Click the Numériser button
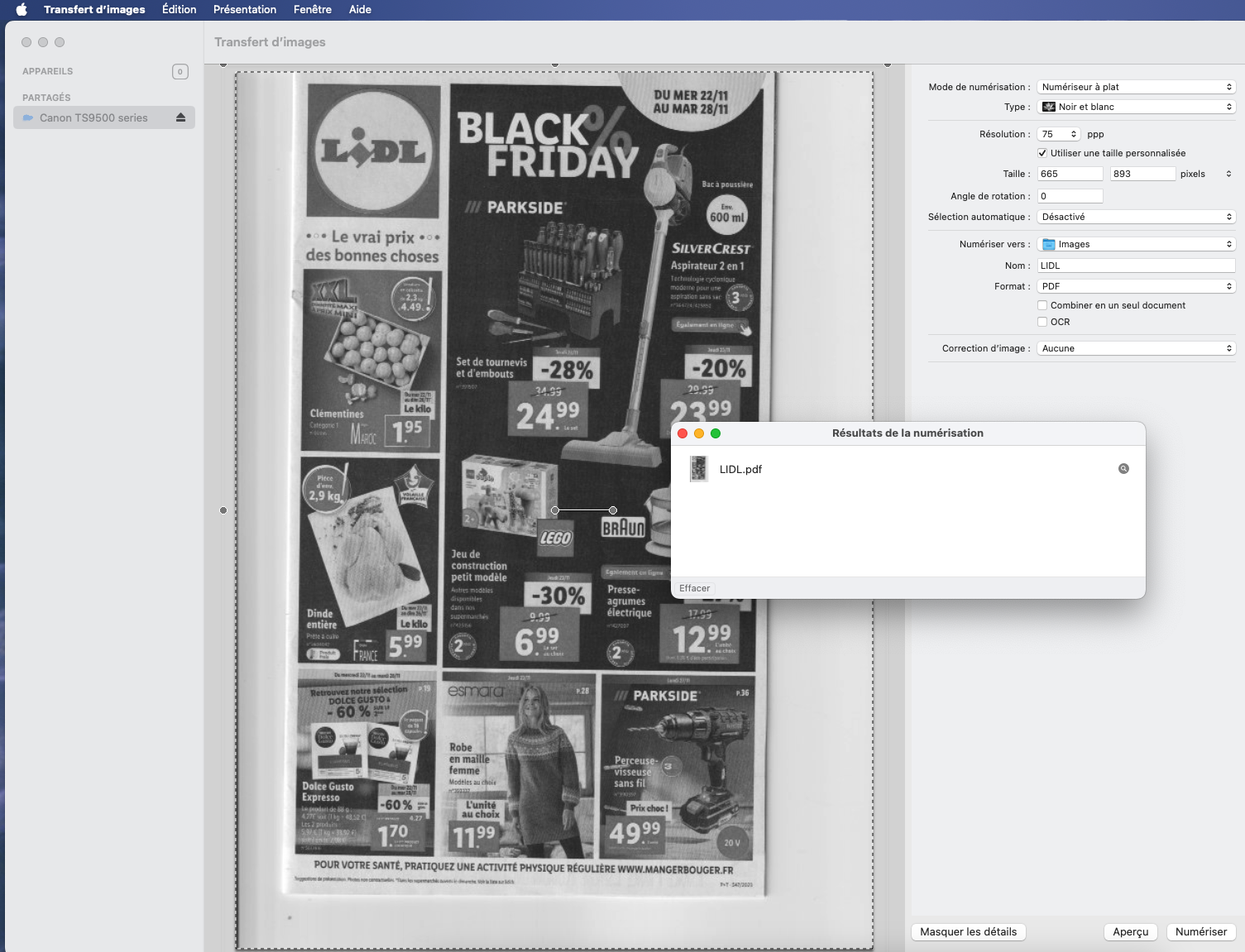Screen dimensions: 1245x952 coord(1201,932)
